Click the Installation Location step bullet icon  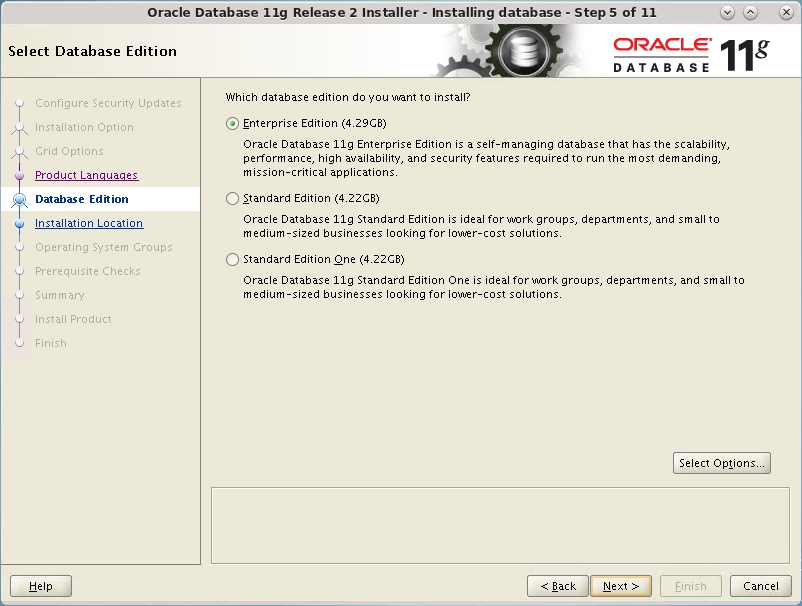[x=19, y=223]
